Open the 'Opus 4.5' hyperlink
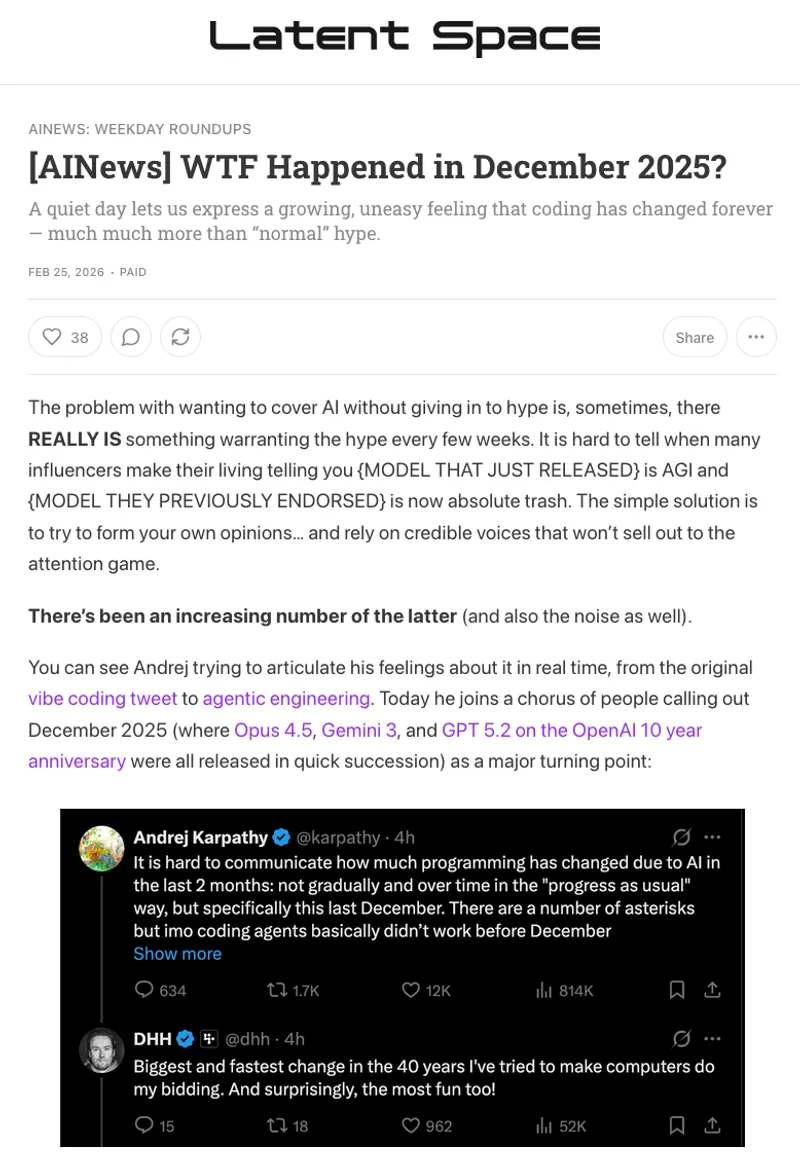 (273, 730)
